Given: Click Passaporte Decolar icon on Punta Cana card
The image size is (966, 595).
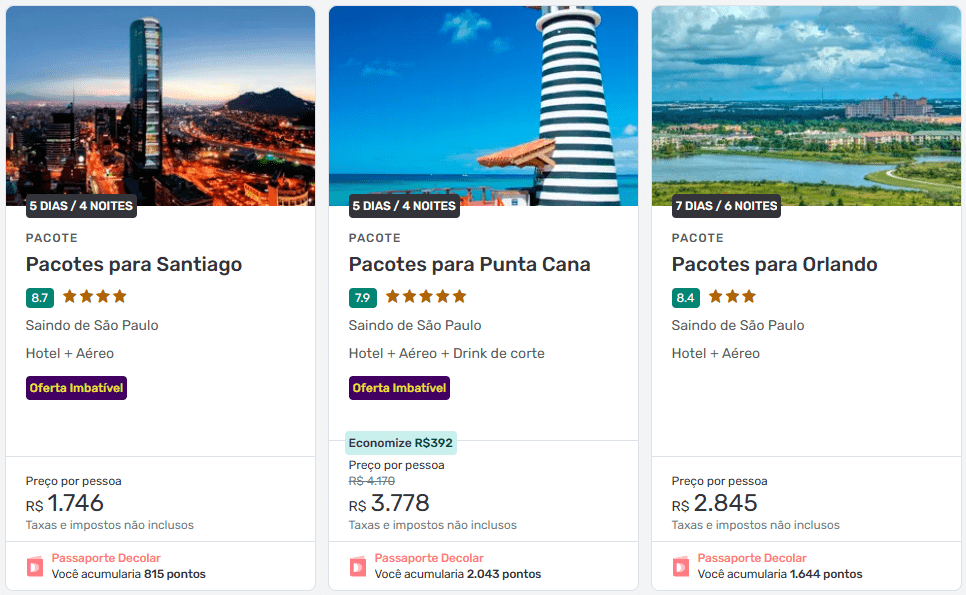Looking at the screenshot, I should [358, 567].
